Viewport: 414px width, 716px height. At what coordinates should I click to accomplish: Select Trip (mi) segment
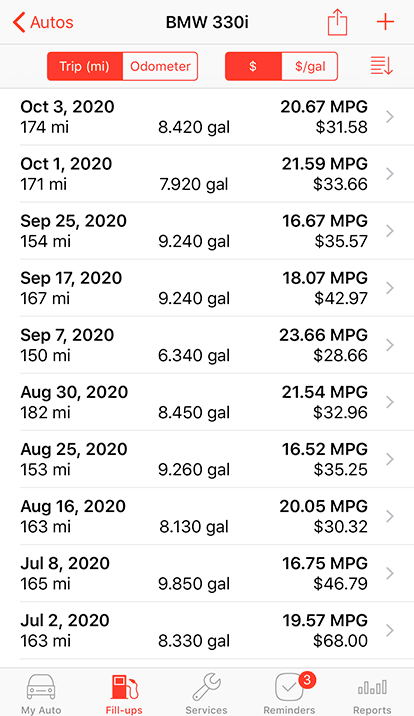(85, 66)
